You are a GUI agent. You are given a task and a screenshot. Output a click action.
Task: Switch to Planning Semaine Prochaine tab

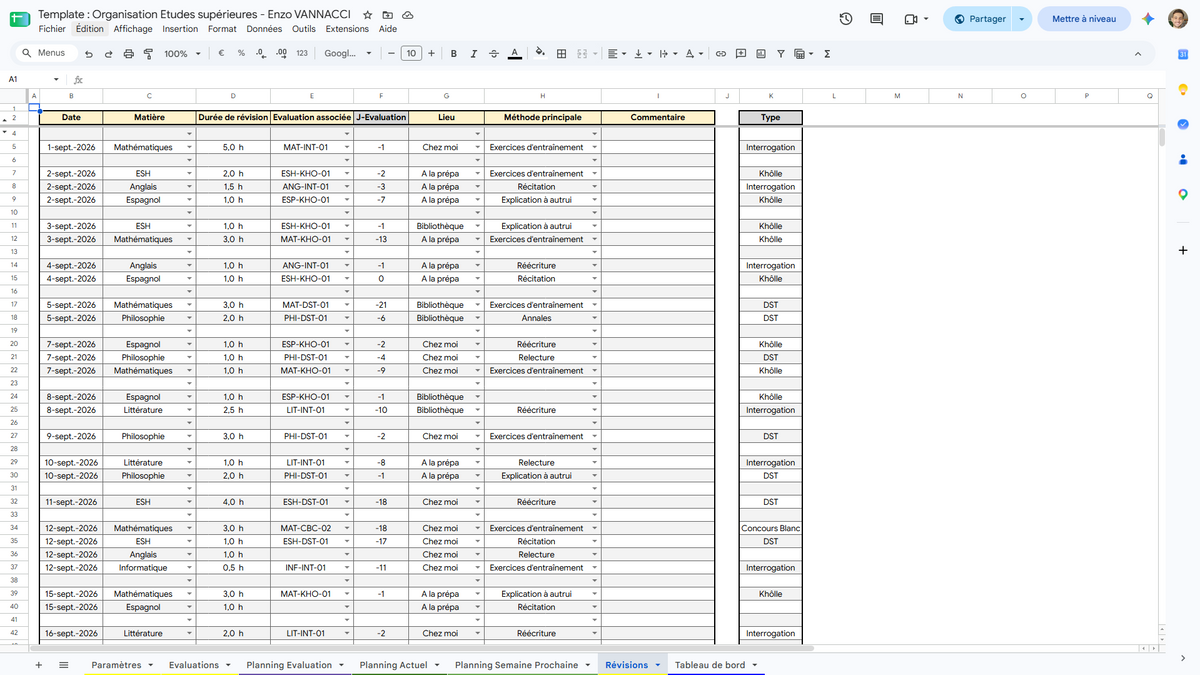tap(522, 665)
